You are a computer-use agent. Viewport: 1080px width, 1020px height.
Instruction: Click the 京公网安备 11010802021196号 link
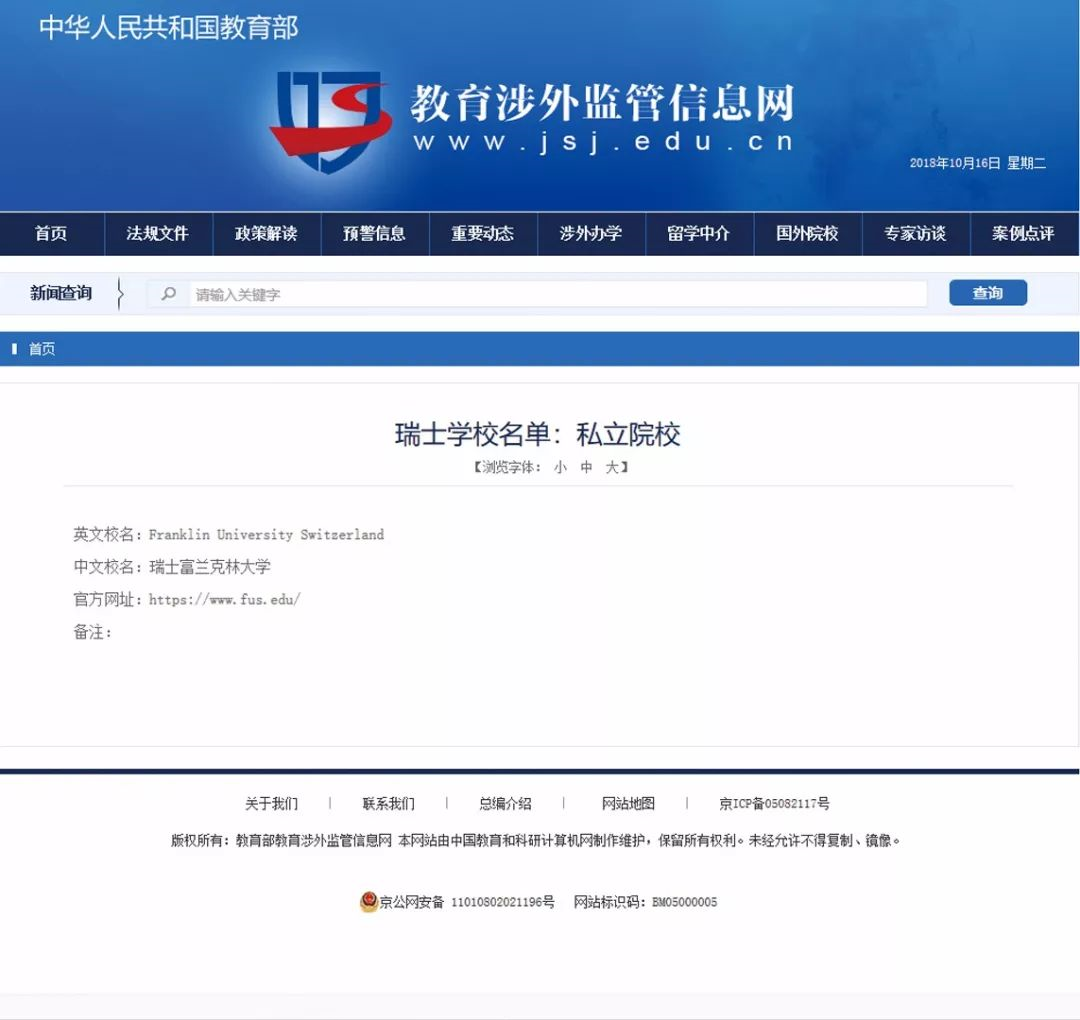click(x=467, y=902)
